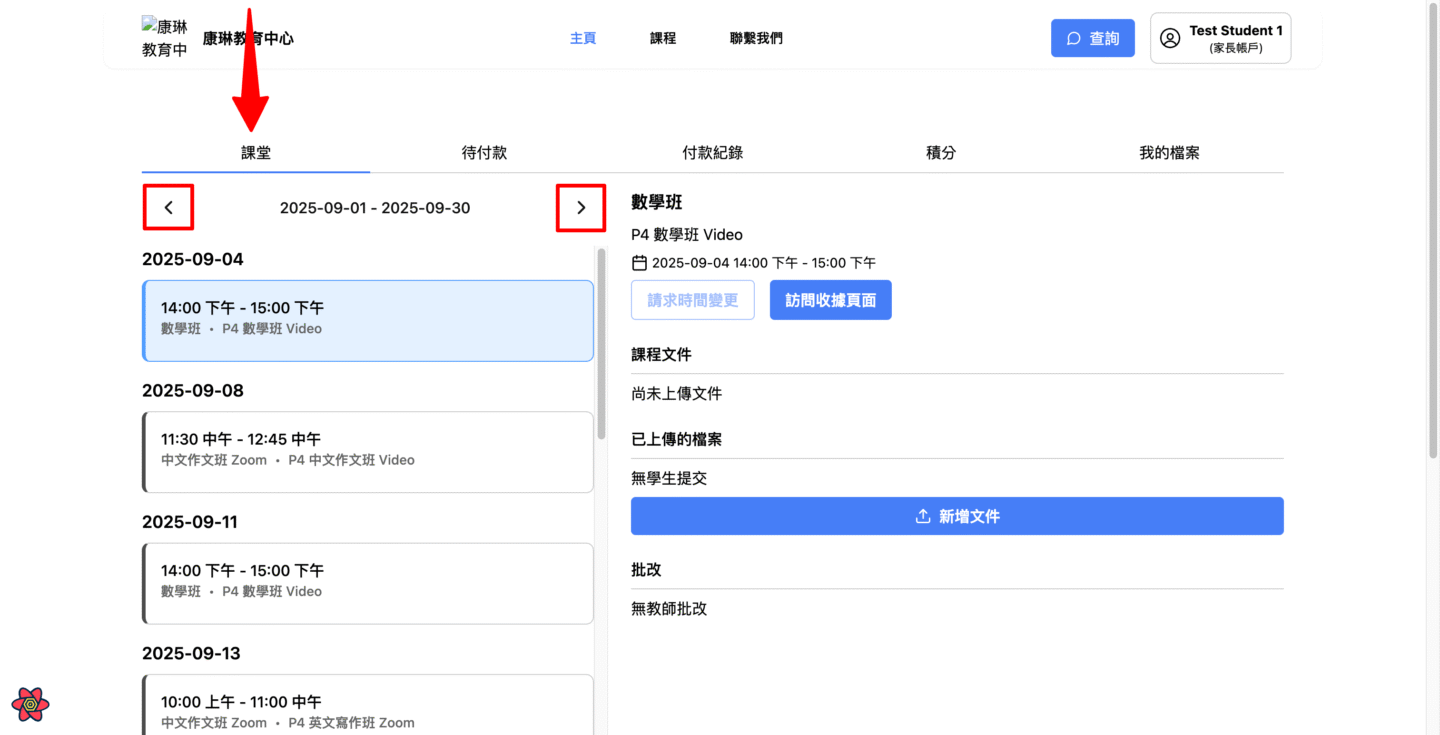Open 訪問收據頁面 receipt page
The height and width of the screenshot is (735, 1440).
[830, 300]
